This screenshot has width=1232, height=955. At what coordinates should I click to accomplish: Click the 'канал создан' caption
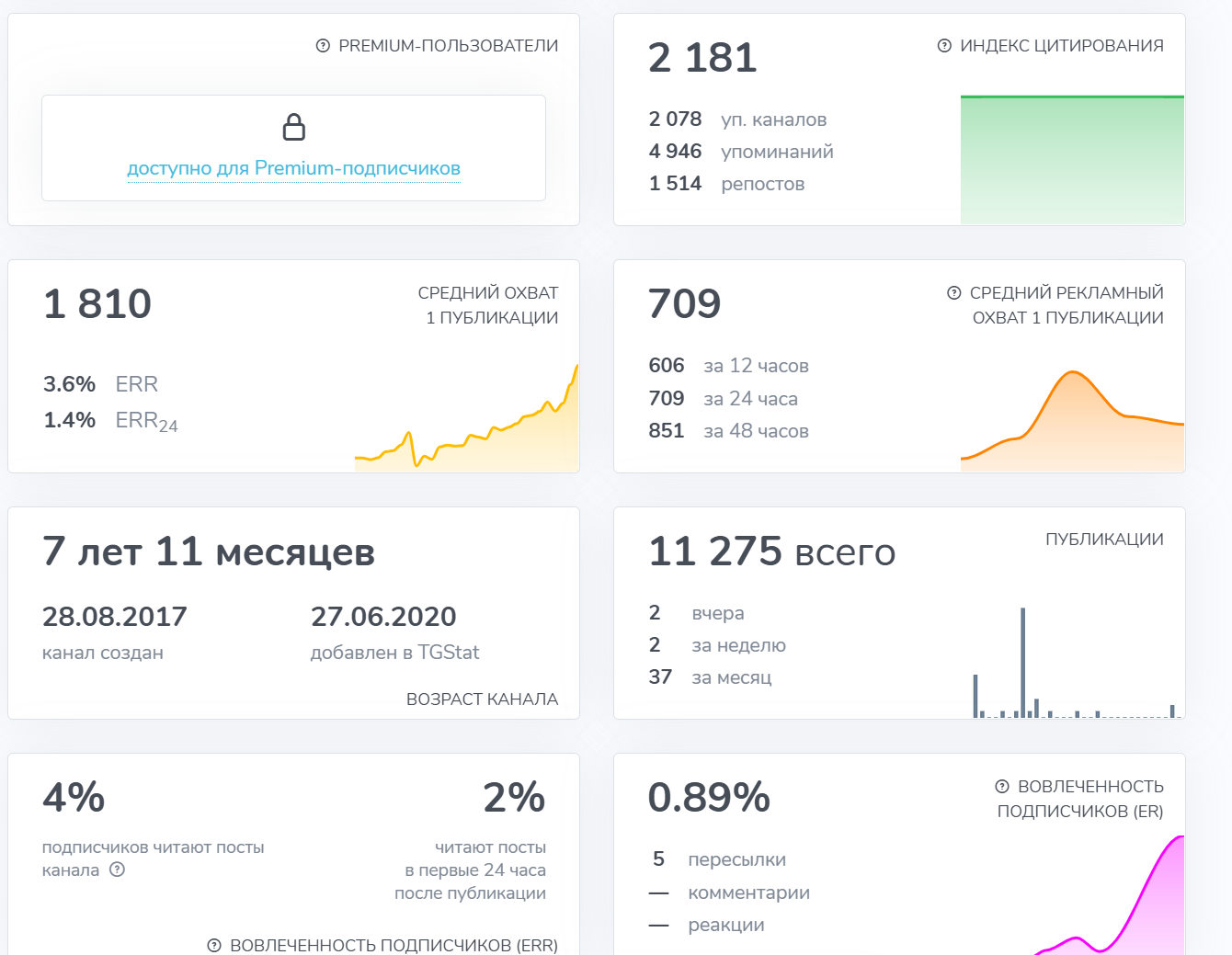coord(103,653)
